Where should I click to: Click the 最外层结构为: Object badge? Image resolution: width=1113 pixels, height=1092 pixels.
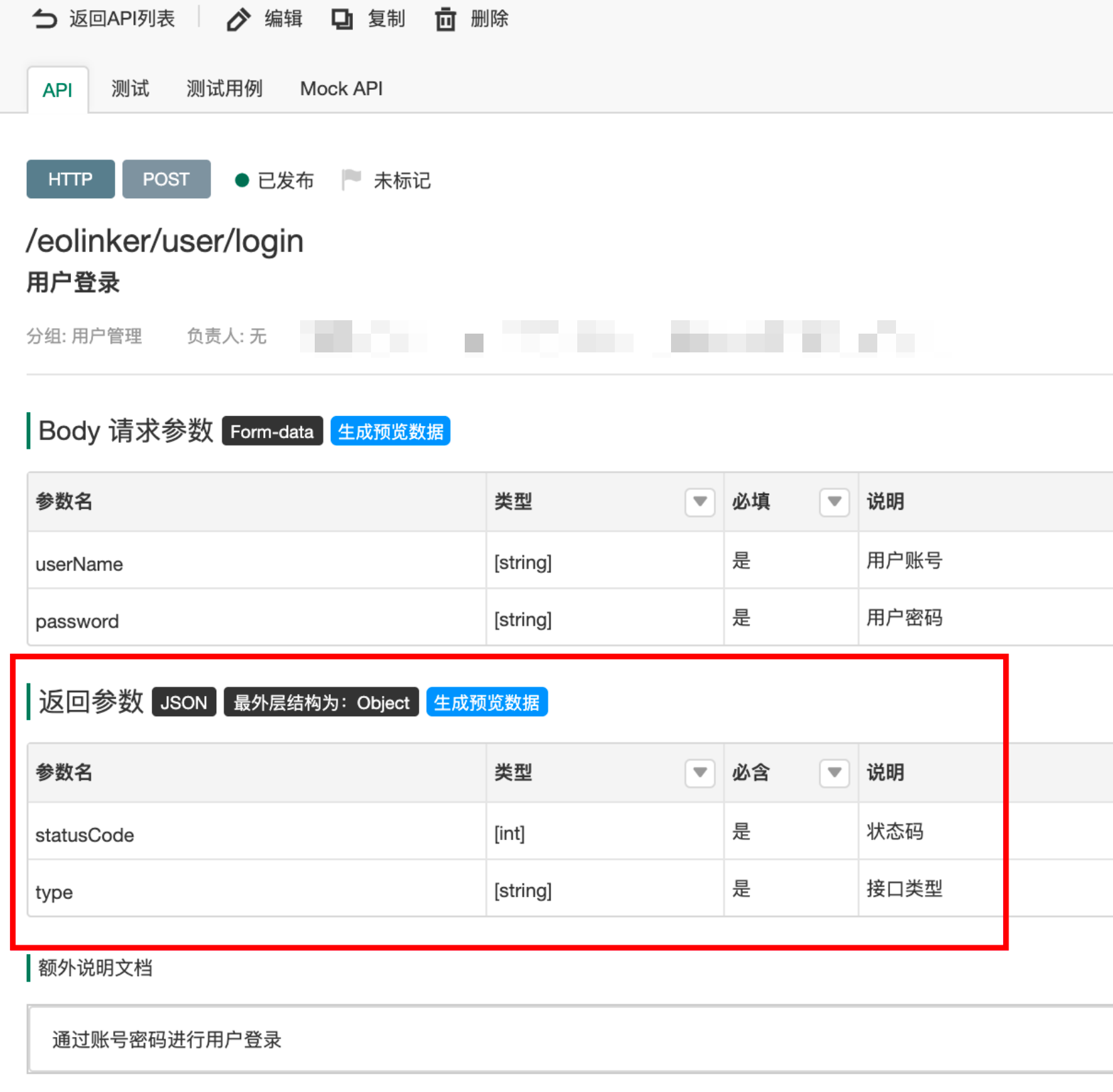point(321,702)
